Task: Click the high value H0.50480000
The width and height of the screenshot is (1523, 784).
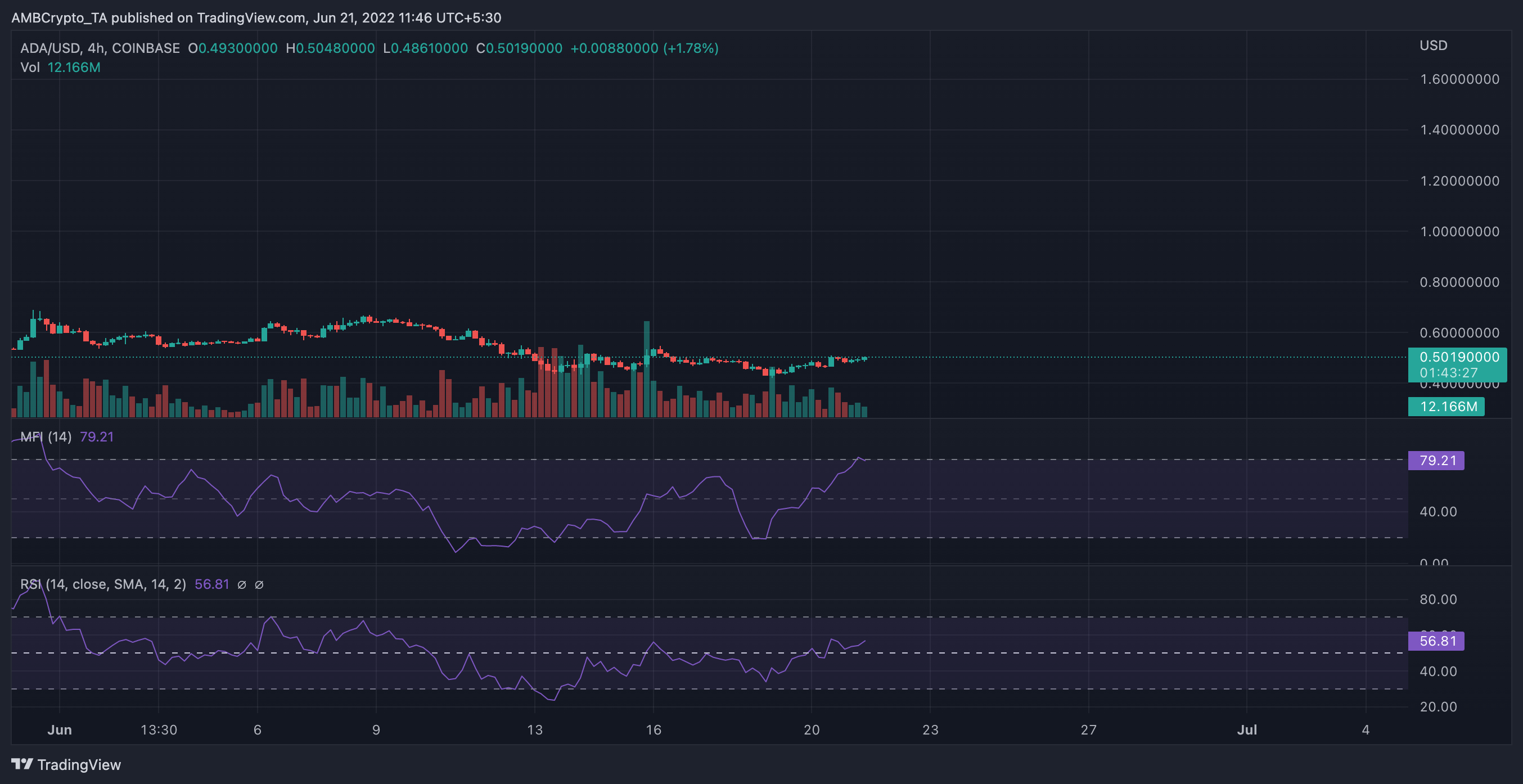Action: pos(331,48)
